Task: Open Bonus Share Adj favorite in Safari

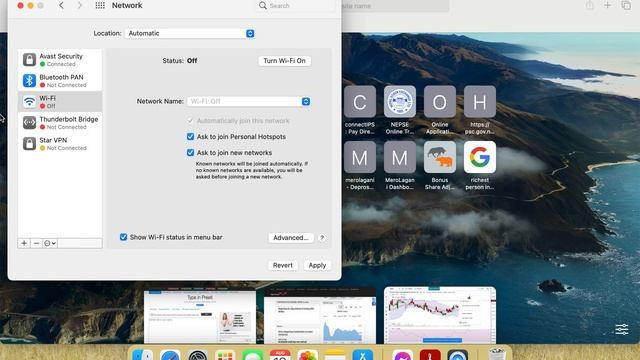Action: point(440,165)
